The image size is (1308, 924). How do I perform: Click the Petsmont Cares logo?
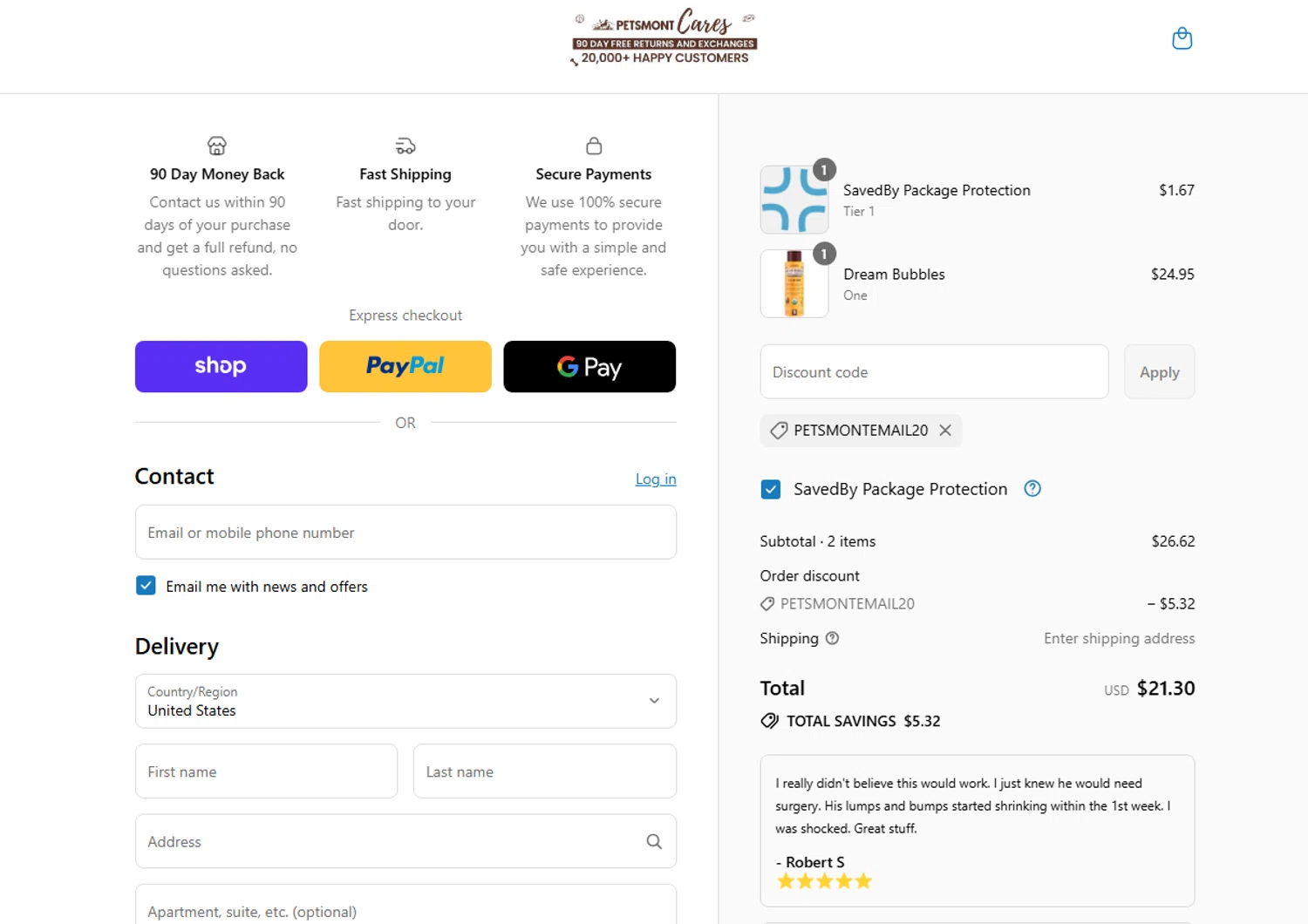(x=664, y=37)
